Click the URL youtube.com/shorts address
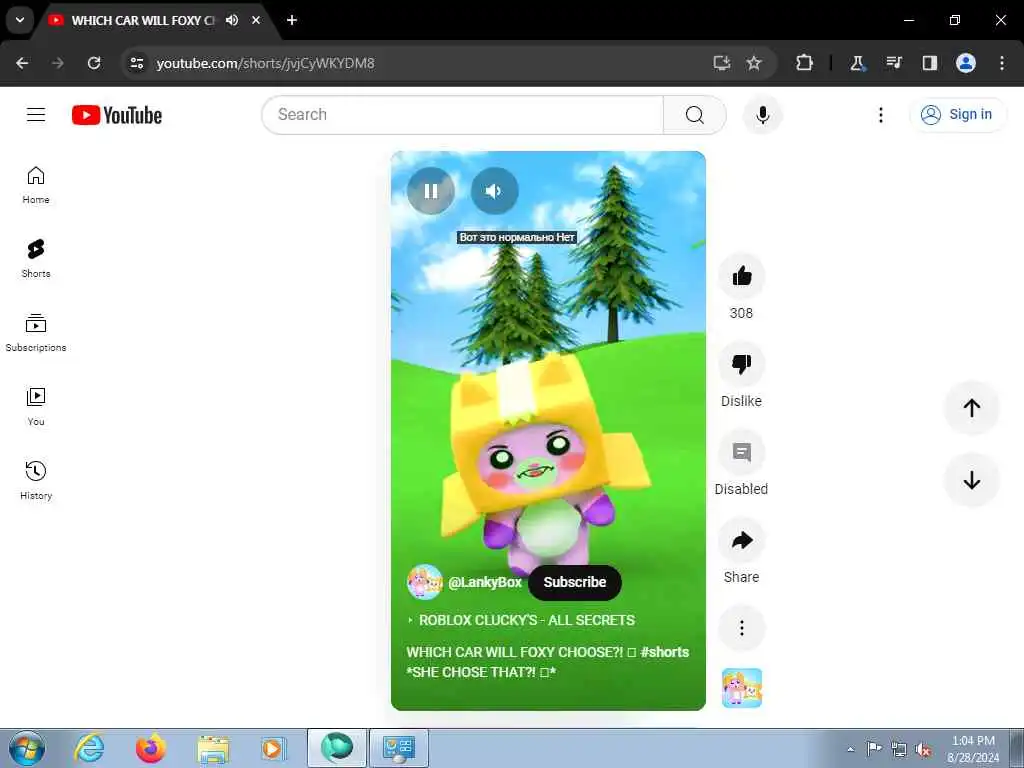 (x=265, y=63)
